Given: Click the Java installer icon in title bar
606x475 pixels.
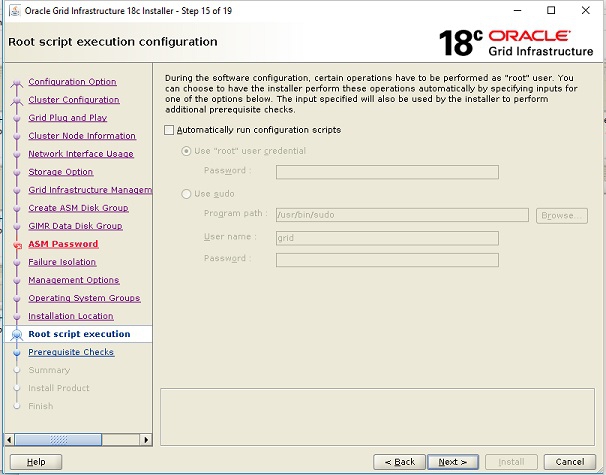Looking at the screenshot, I should pos(15,10).
